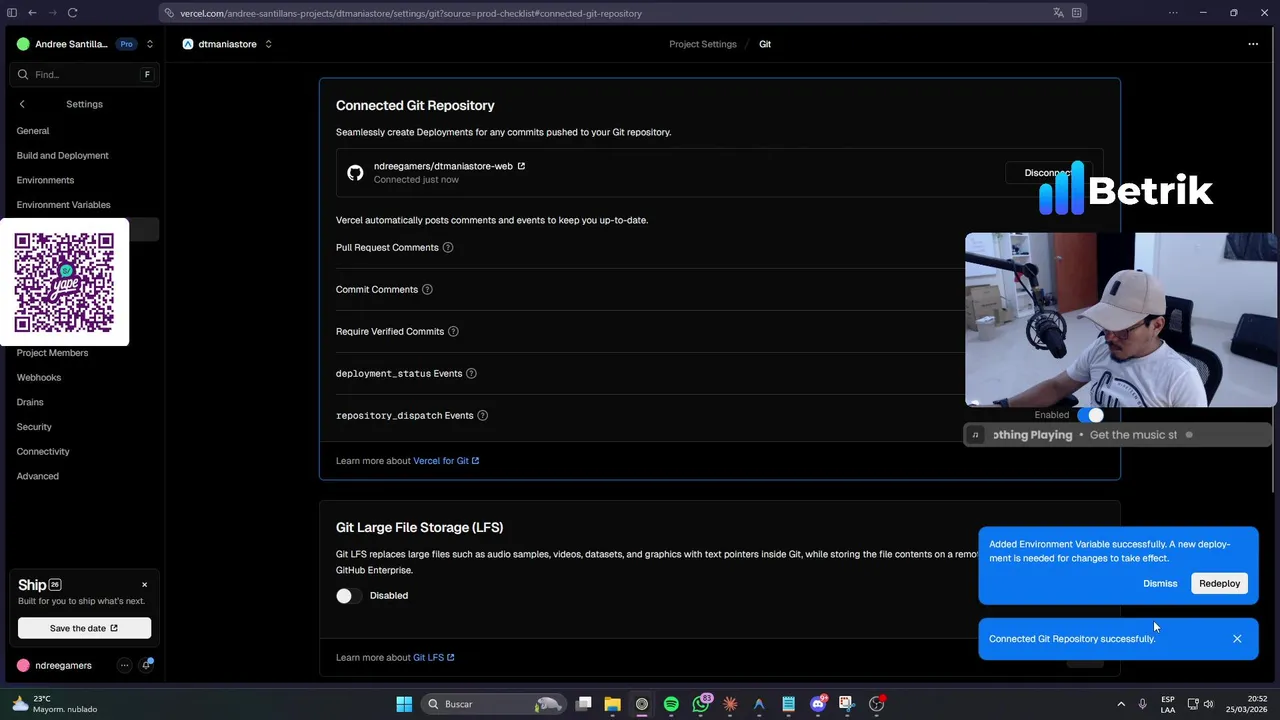Click the Pro badge next to team name
This screenshot has width=1280, height=720.
[126, 44]
